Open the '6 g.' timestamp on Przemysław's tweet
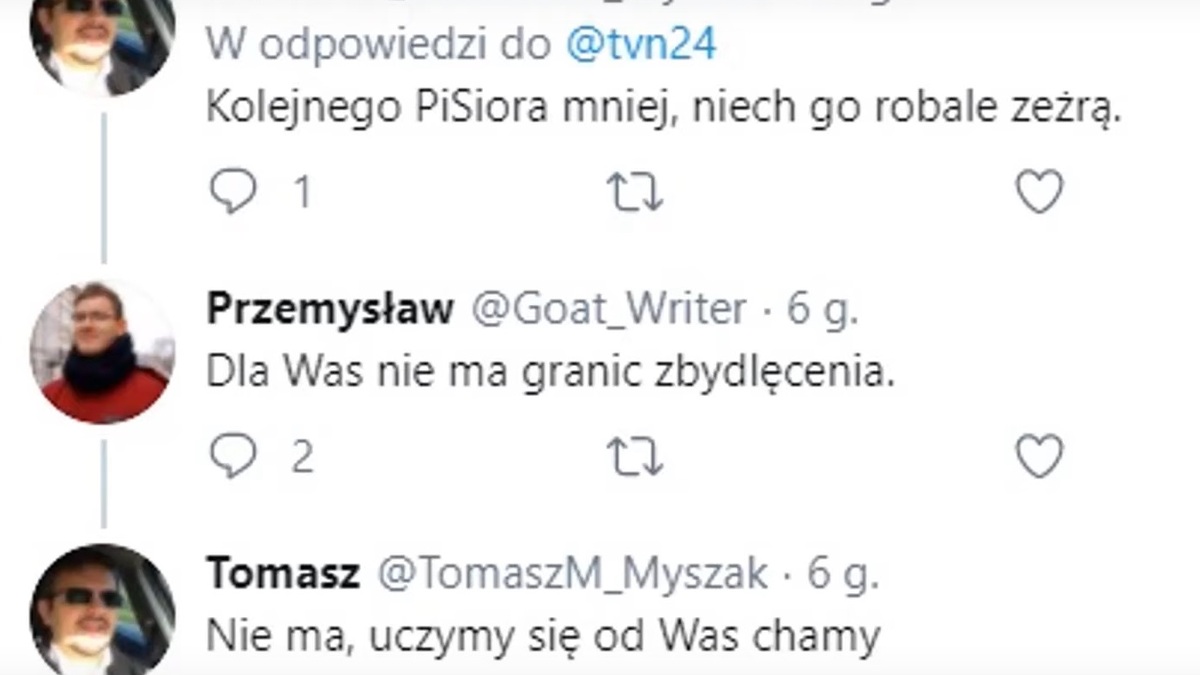 click(x=823, y=310)
